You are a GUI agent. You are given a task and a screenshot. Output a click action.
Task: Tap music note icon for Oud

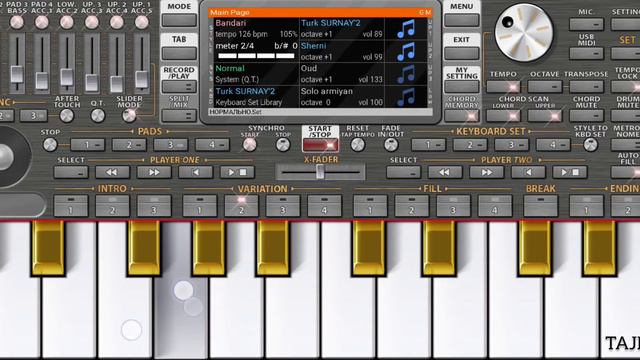click(x=406, y=74)
